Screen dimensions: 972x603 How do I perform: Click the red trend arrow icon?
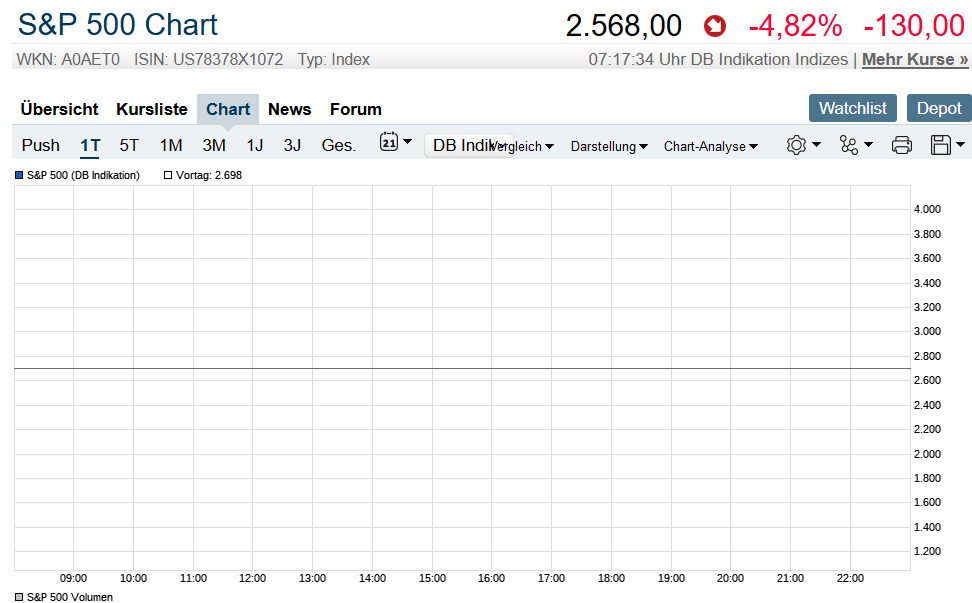[715, 26]
